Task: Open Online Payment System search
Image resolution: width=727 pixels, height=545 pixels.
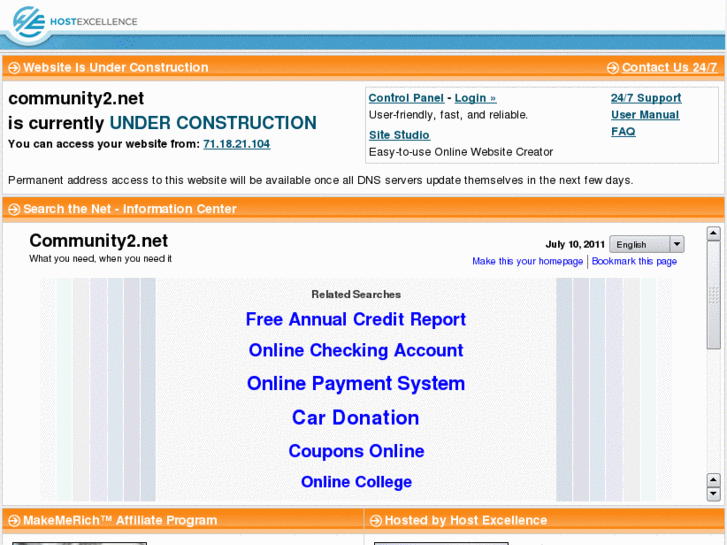Action: [356, 384]
